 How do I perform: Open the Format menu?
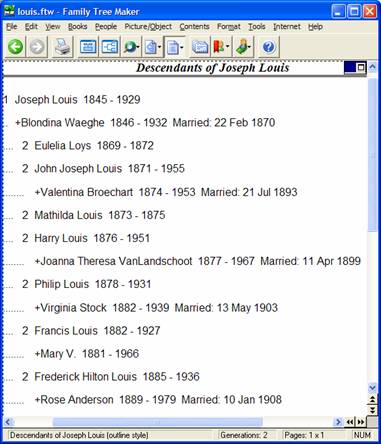[229, 27]
